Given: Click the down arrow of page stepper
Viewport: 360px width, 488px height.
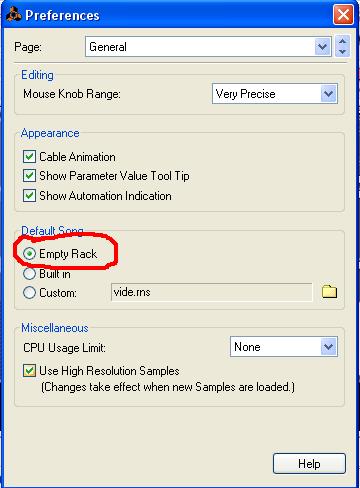Looking at the screenshot, I should click(342, 52).
